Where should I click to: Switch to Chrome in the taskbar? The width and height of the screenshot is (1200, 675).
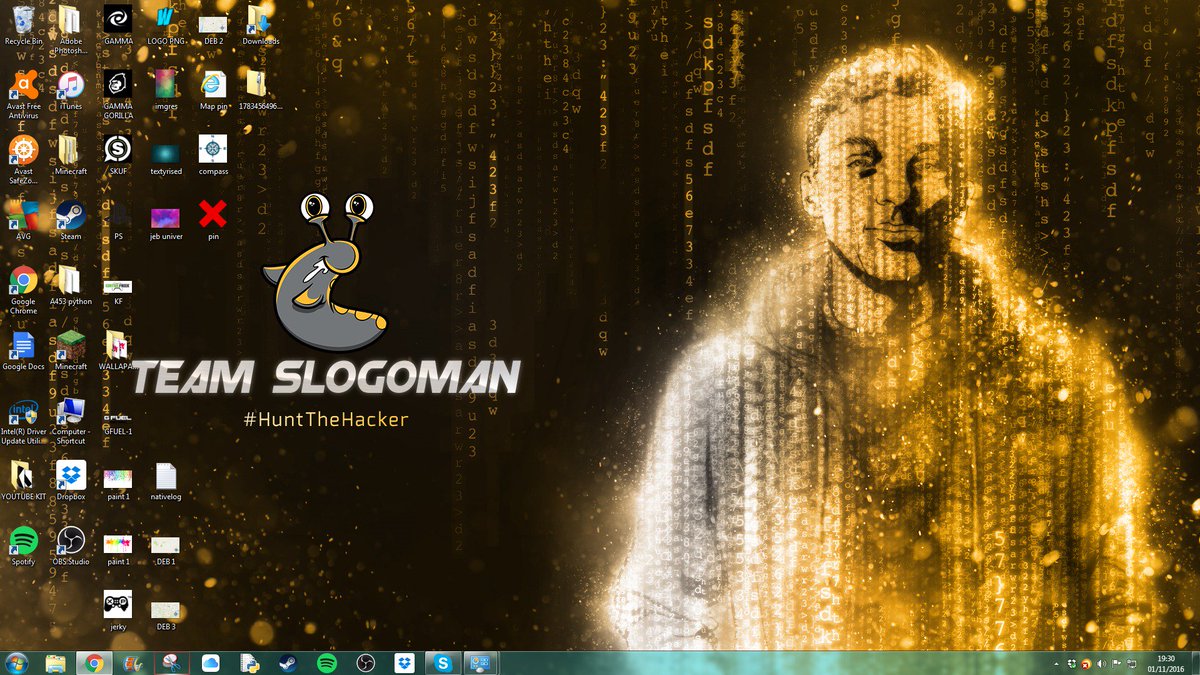[x=94, y=663]
